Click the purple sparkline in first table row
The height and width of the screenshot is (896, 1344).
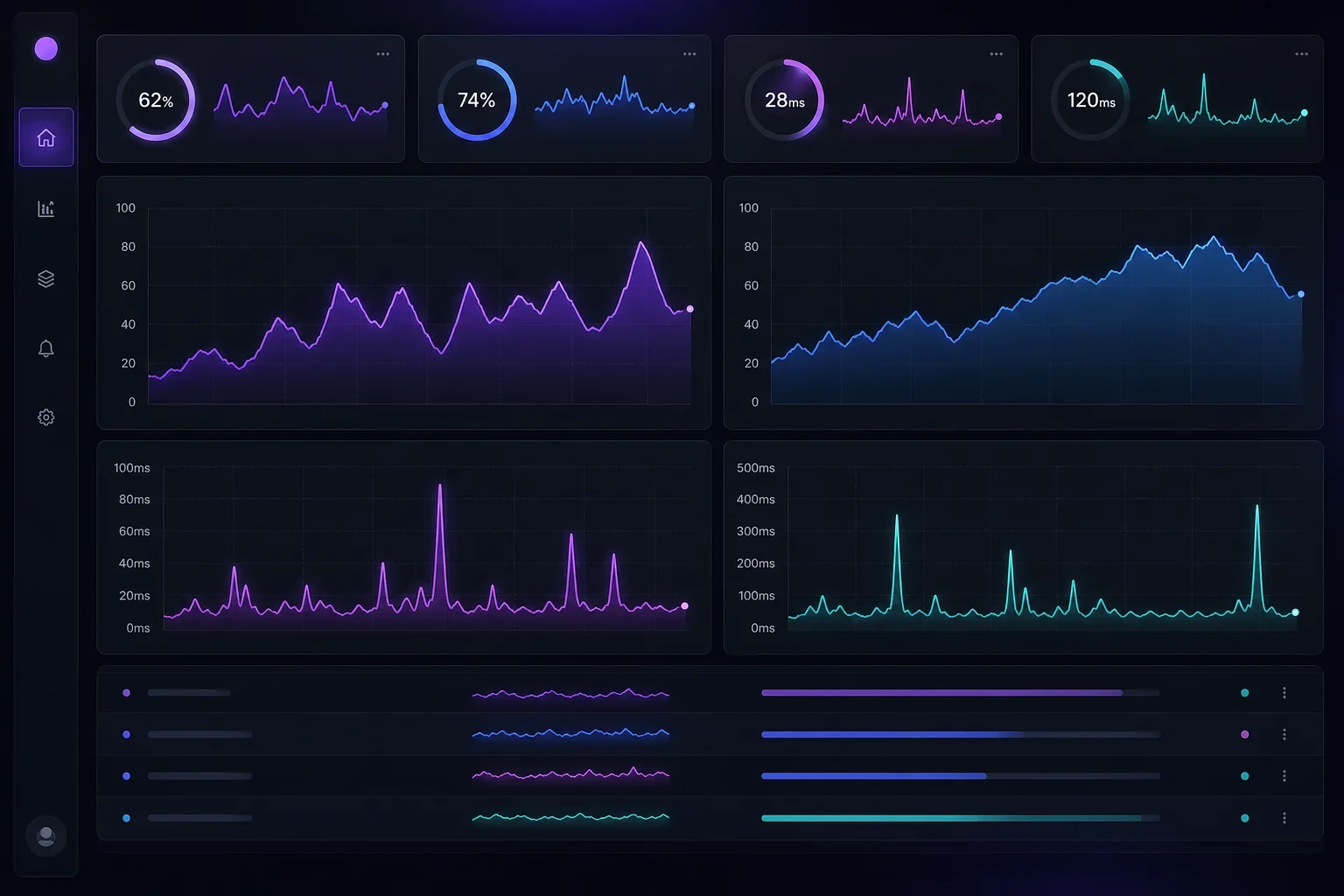pyautogui.click(x=570, y=694)
